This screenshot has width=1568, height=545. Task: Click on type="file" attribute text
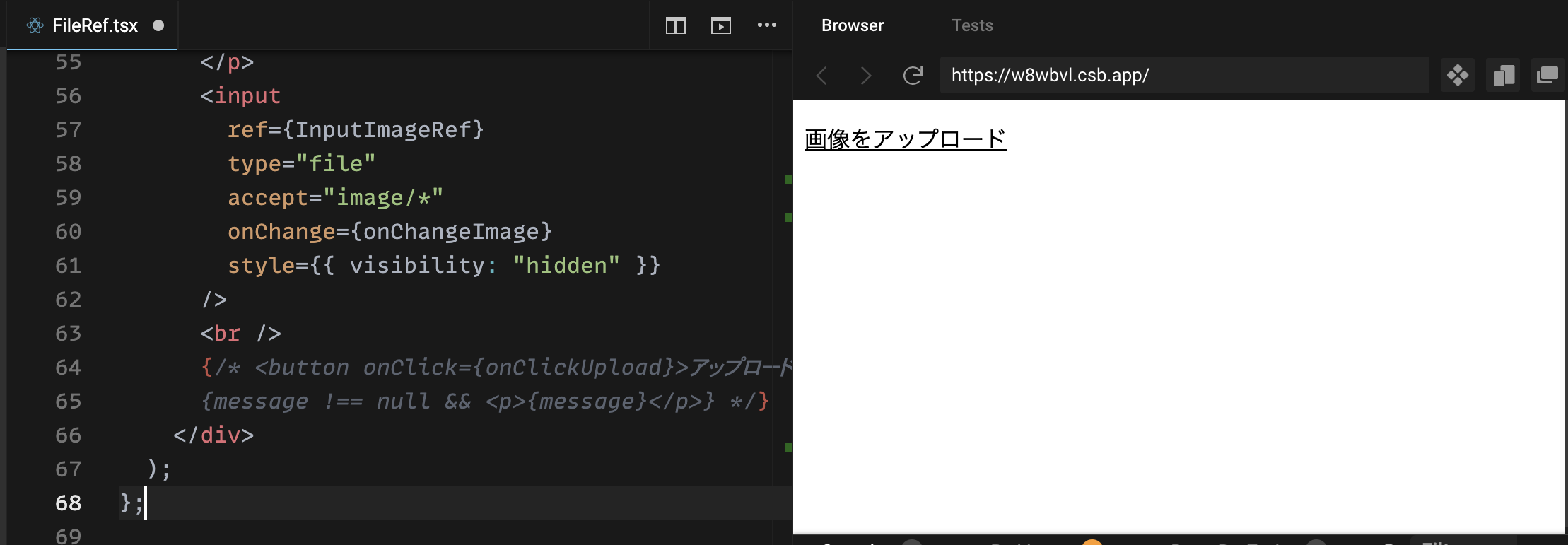(301, 163)
